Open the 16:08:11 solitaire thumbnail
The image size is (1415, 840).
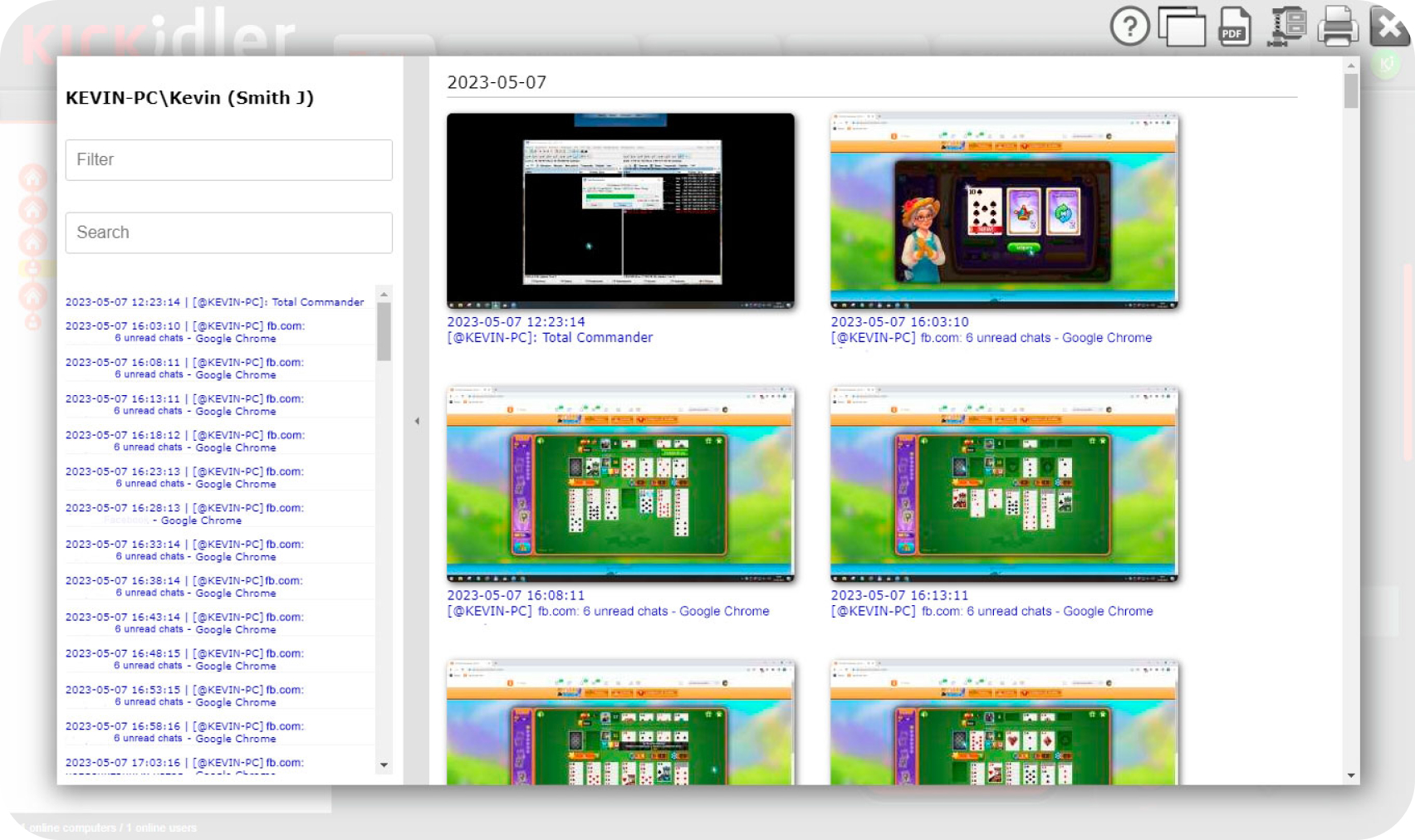coord(620,484)
